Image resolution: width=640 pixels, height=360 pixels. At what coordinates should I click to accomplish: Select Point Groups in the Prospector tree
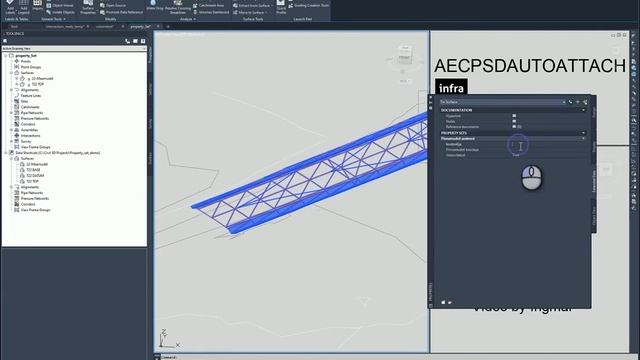(31, 67)
